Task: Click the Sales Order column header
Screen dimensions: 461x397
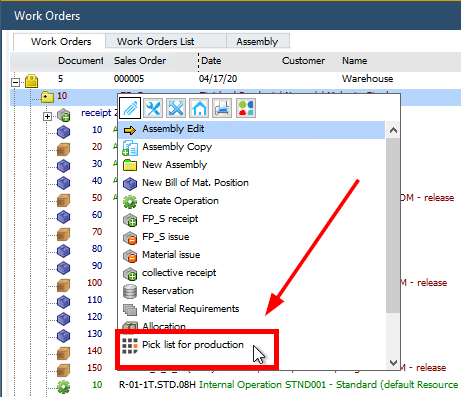Action: pyautogui.click(x=140, y=61)
